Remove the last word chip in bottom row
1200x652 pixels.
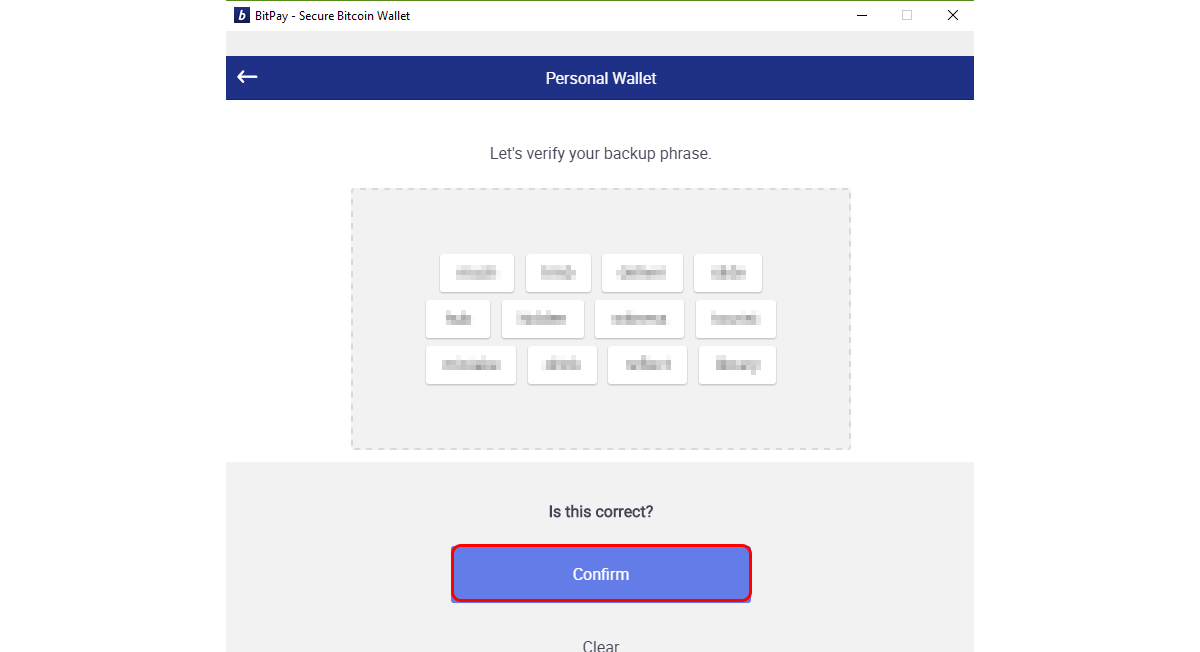737,365
